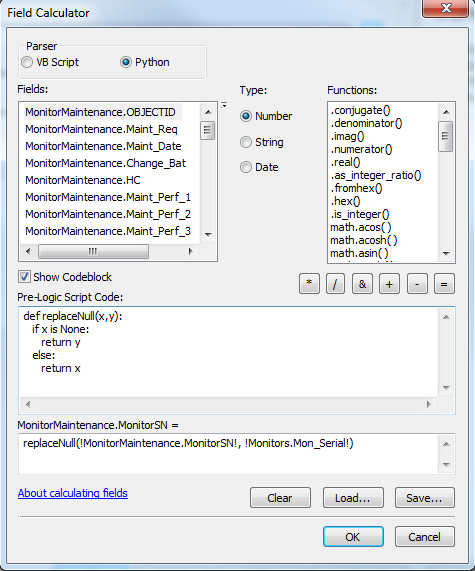Screen dimensions: 475x571
Task: Click Fields list scroll down arrow
Action: point(208,235)
